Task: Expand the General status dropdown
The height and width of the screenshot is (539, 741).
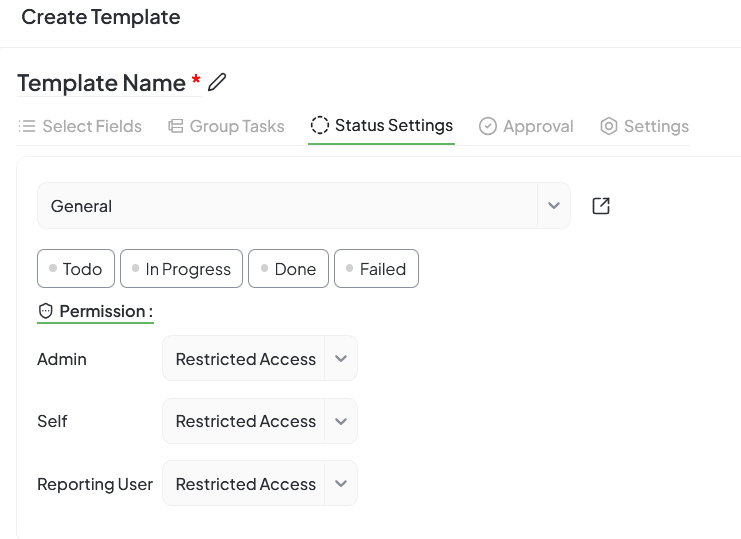Action: point(553,206)
